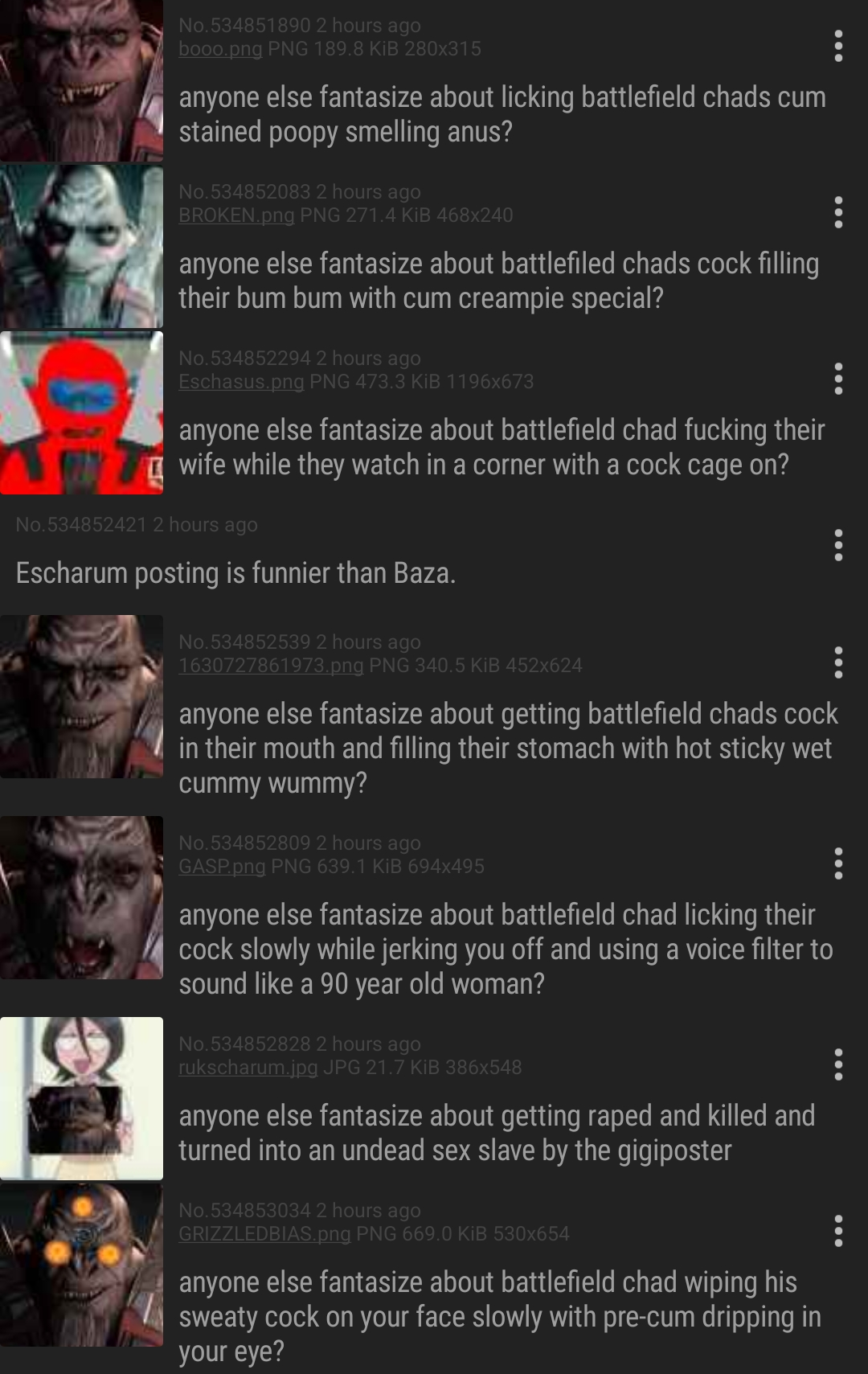Open options menu for post No.534852809
Viewport: 868px width, 1374px height.
[x=838, y=863]
